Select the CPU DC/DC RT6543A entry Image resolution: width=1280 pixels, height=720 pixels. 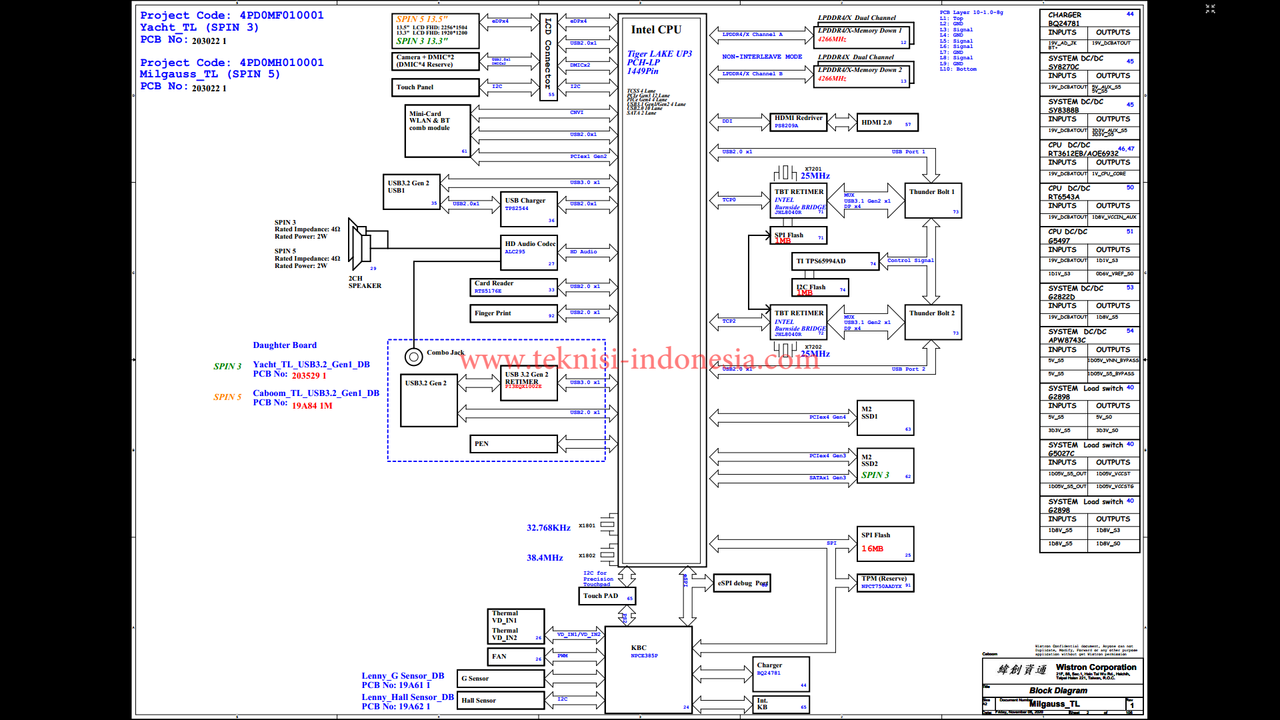1091,192
